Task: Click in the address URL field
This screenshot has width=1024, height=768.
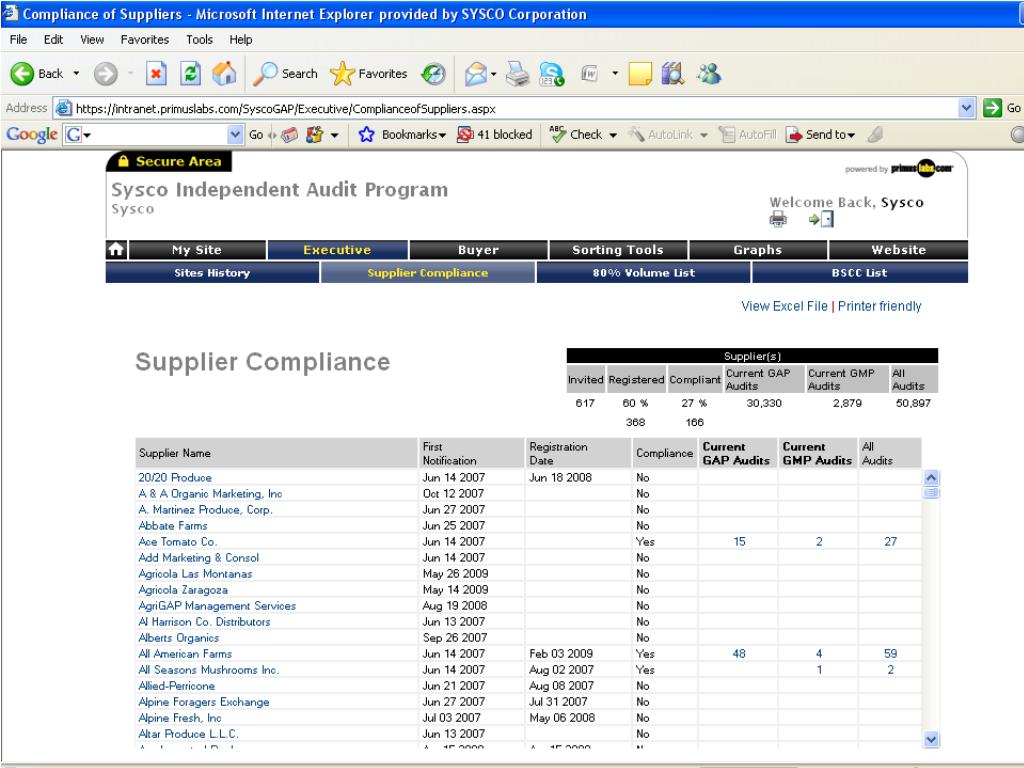Action: [516, 108]
